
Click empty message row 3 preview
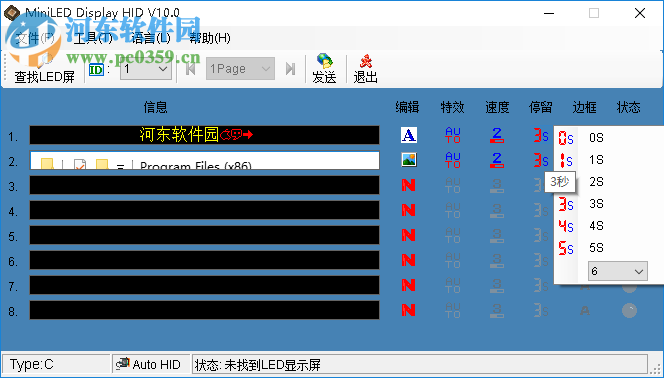pyautogui.click(x=205, y=185)
